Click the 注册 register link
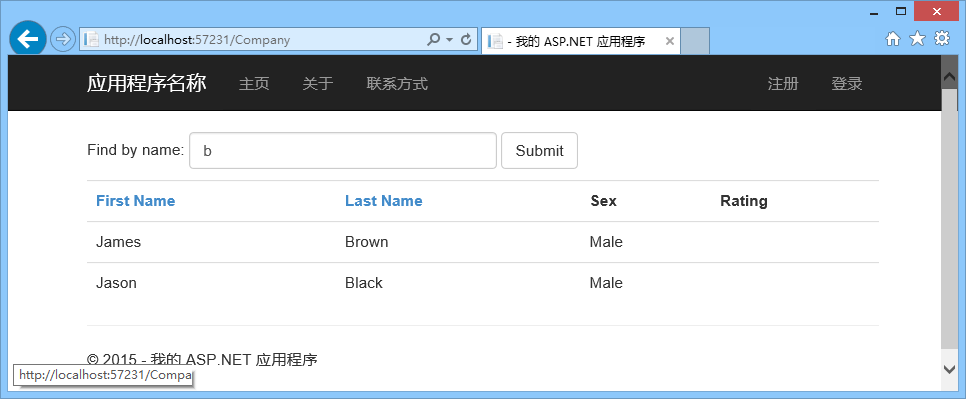966x399 pixels. click(x=783, y=84)
